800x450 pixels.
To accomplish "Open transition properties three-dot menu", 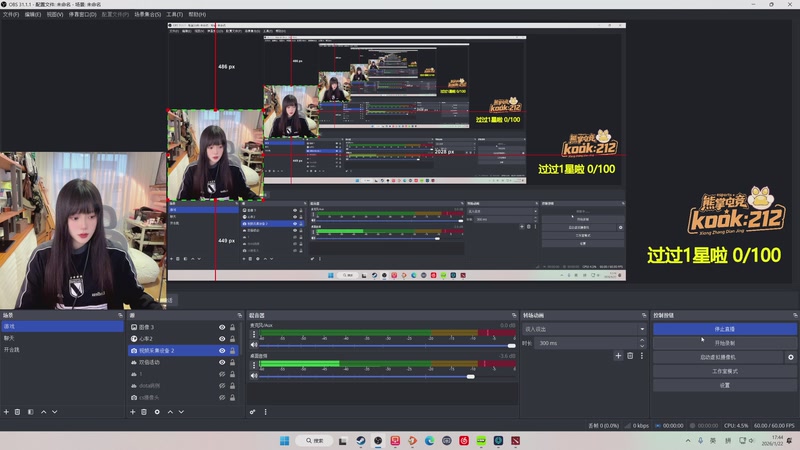I will click(642, 356).
